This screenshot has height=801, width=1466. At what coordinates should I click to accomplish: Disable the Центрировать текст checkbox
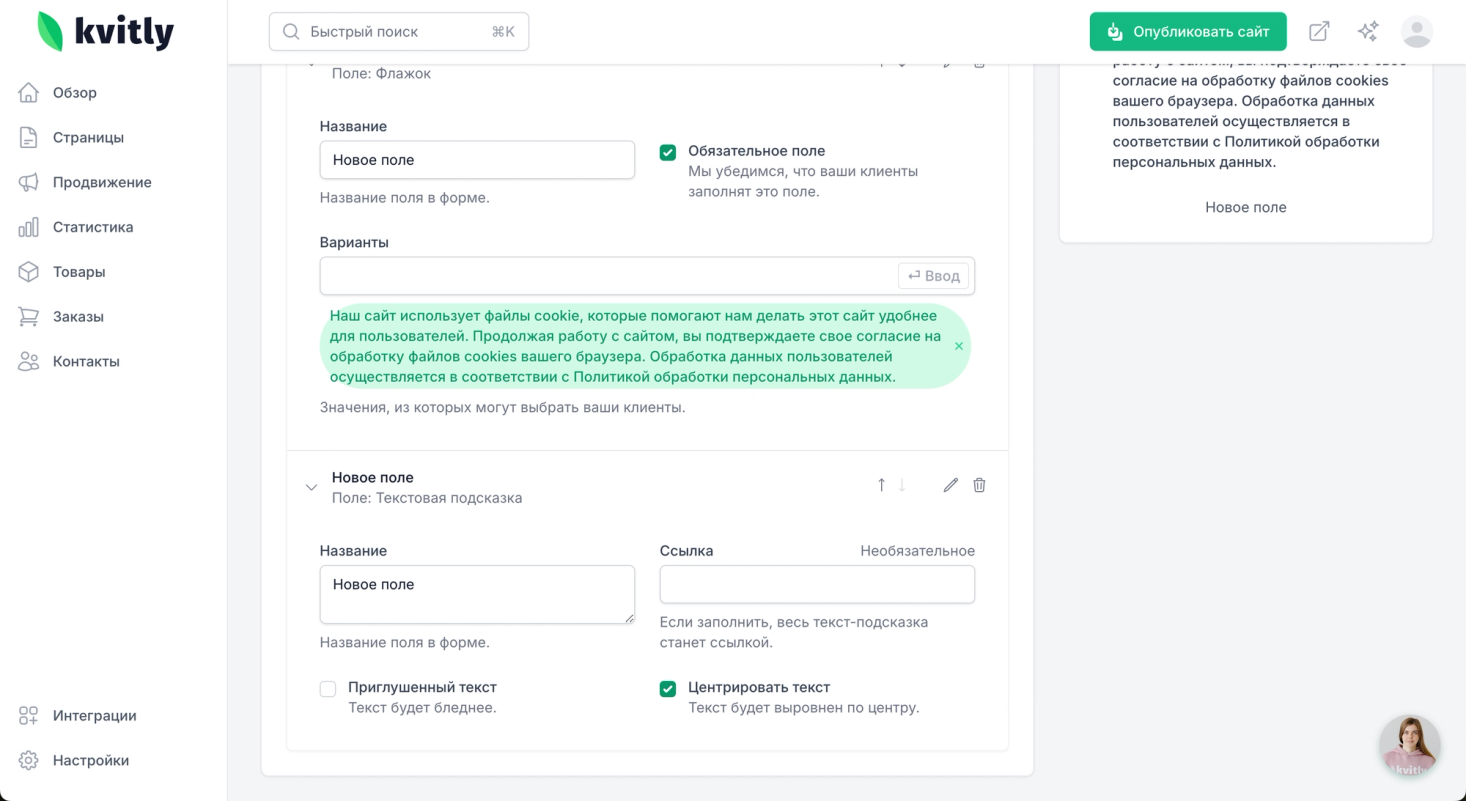point(668,689)
